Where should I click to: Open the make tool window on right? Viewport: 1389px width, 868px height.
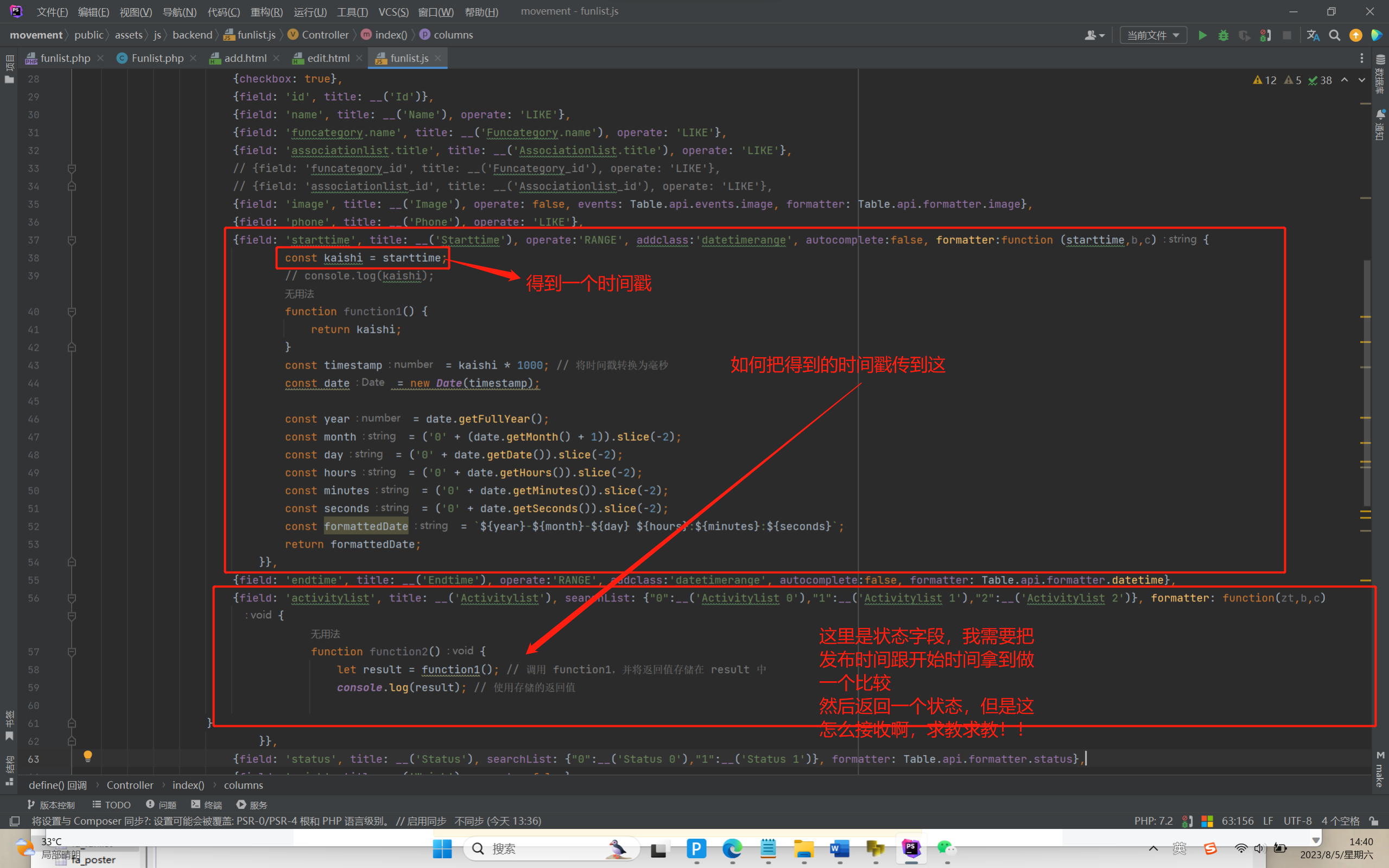(1380, 769)
